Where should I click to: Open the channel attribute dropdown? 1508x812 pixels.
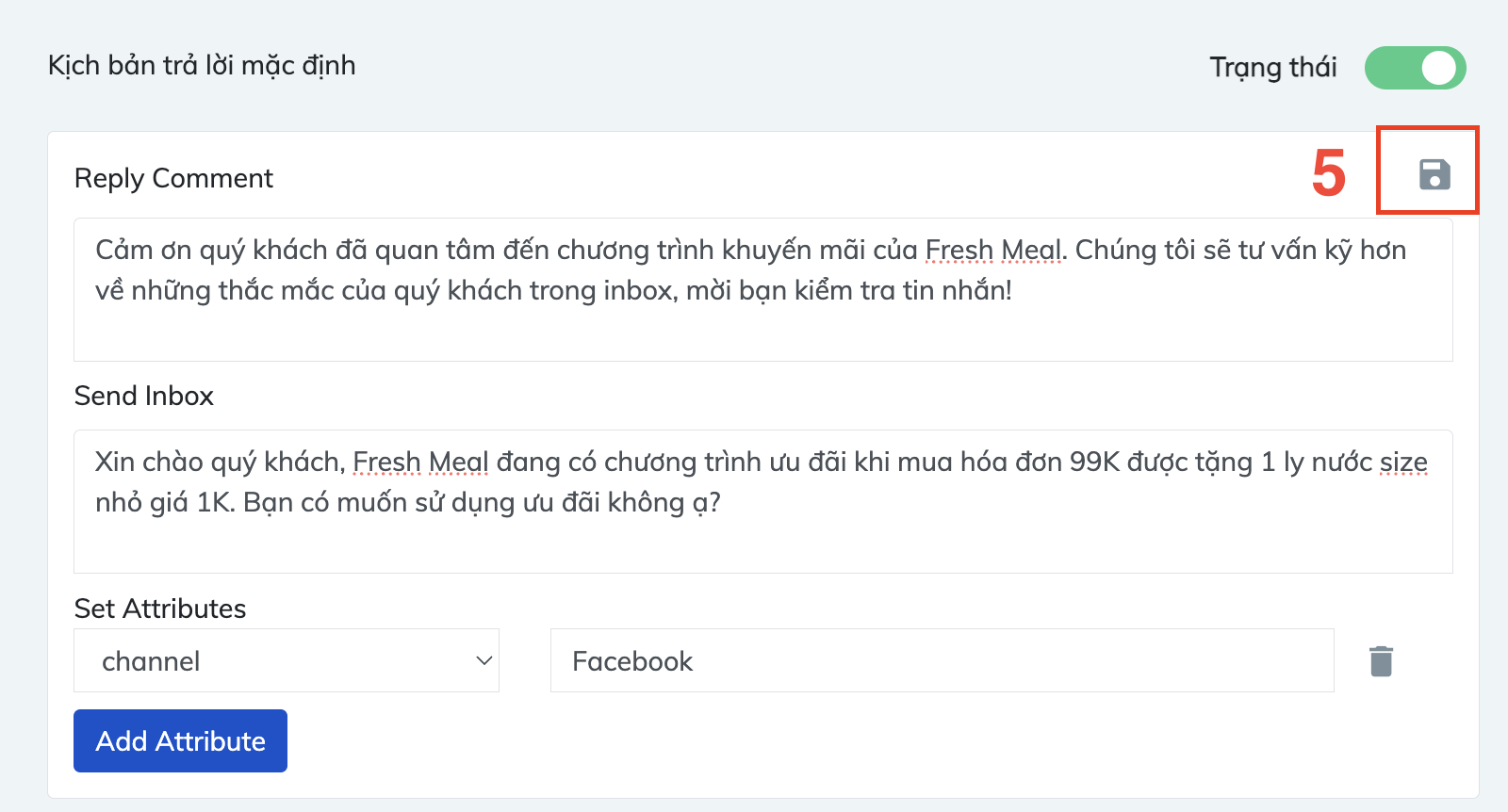pos(286,661)
